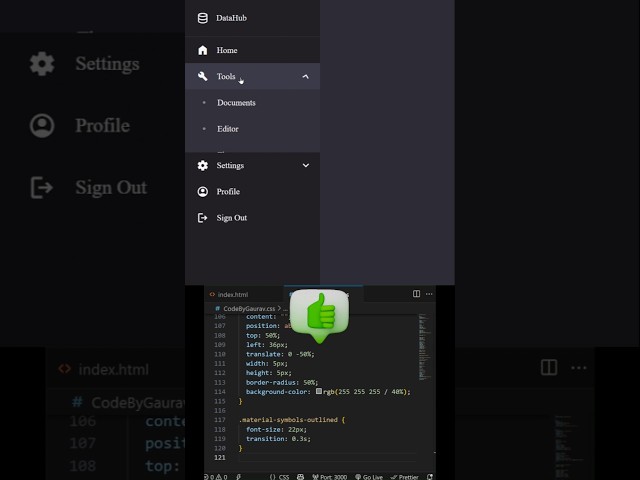
Task: Click the Profile avatar icon in DataHub sidebar
Action: point(202,191)
